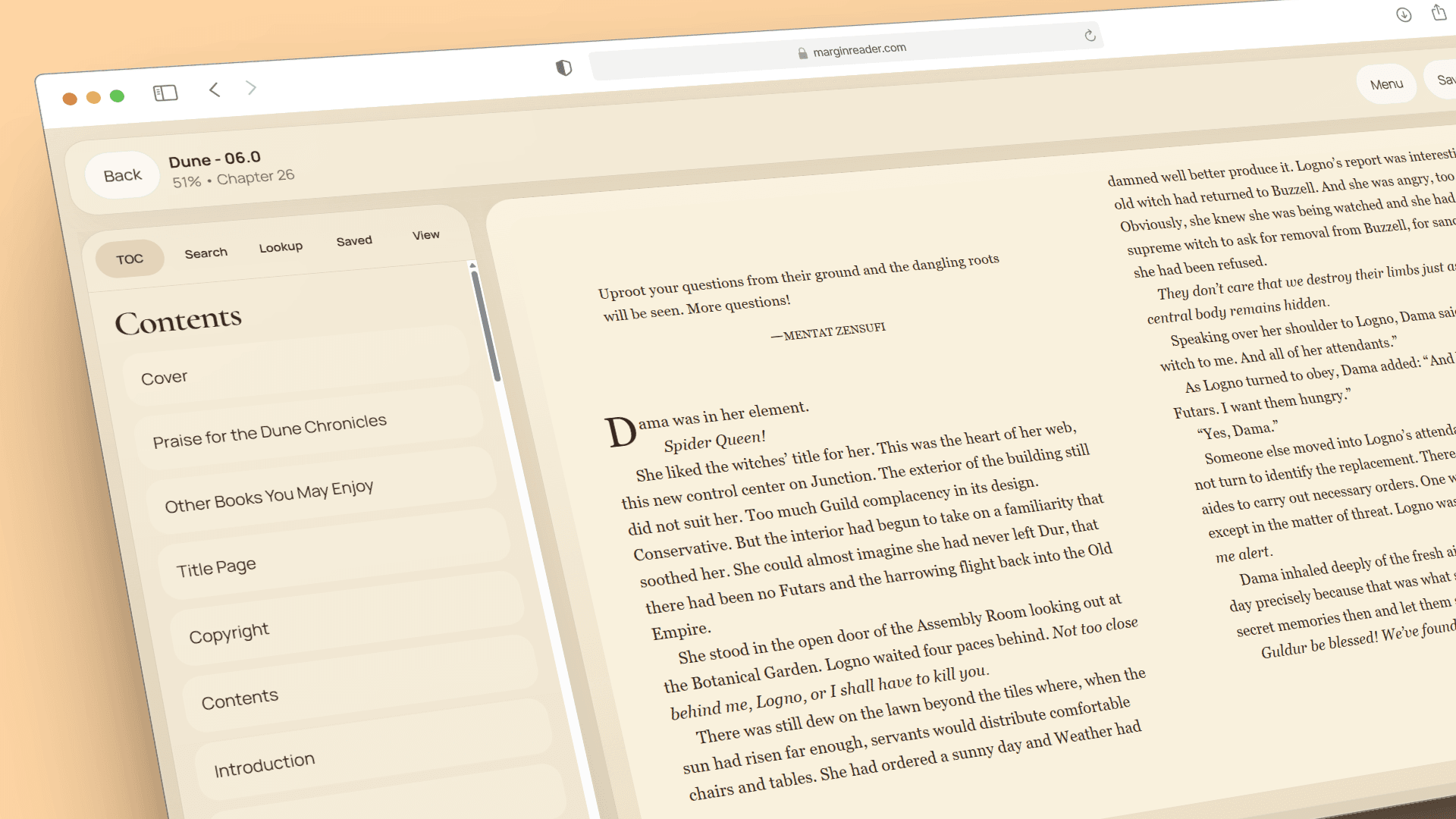Viewport: 1456px width, 819px height.
Task: Select the Saved tab
Action: point(353,240)
